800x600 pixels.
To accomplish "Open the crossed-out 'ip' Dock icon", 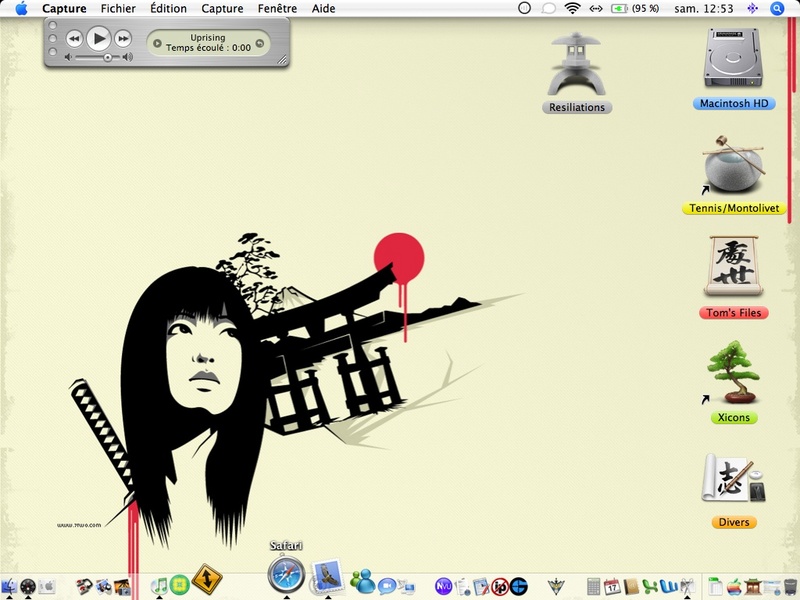I will coord(500,587).
